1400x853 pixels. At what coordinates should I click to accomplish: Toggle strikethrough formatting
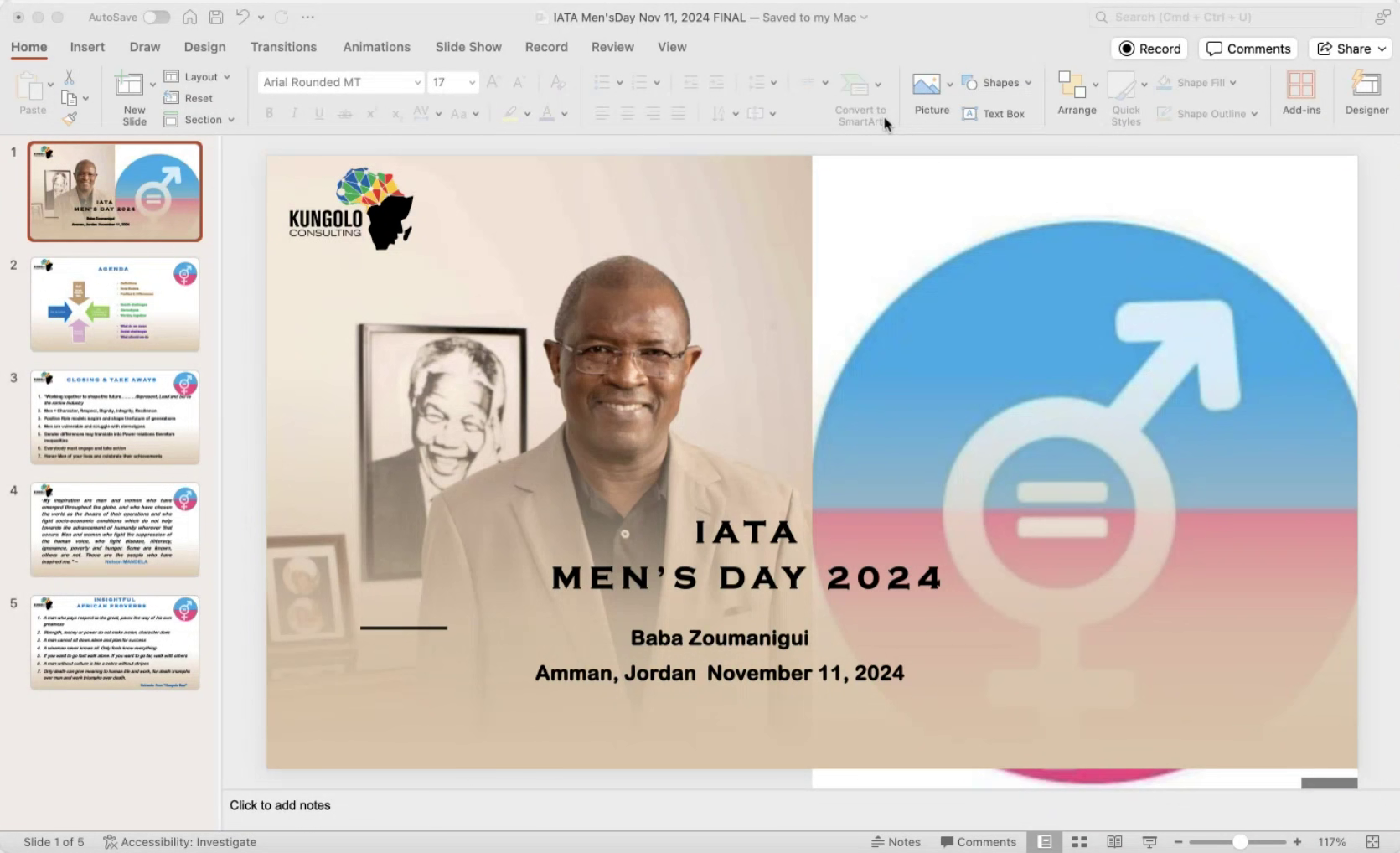pyautogui.click(x=344, y=114)
